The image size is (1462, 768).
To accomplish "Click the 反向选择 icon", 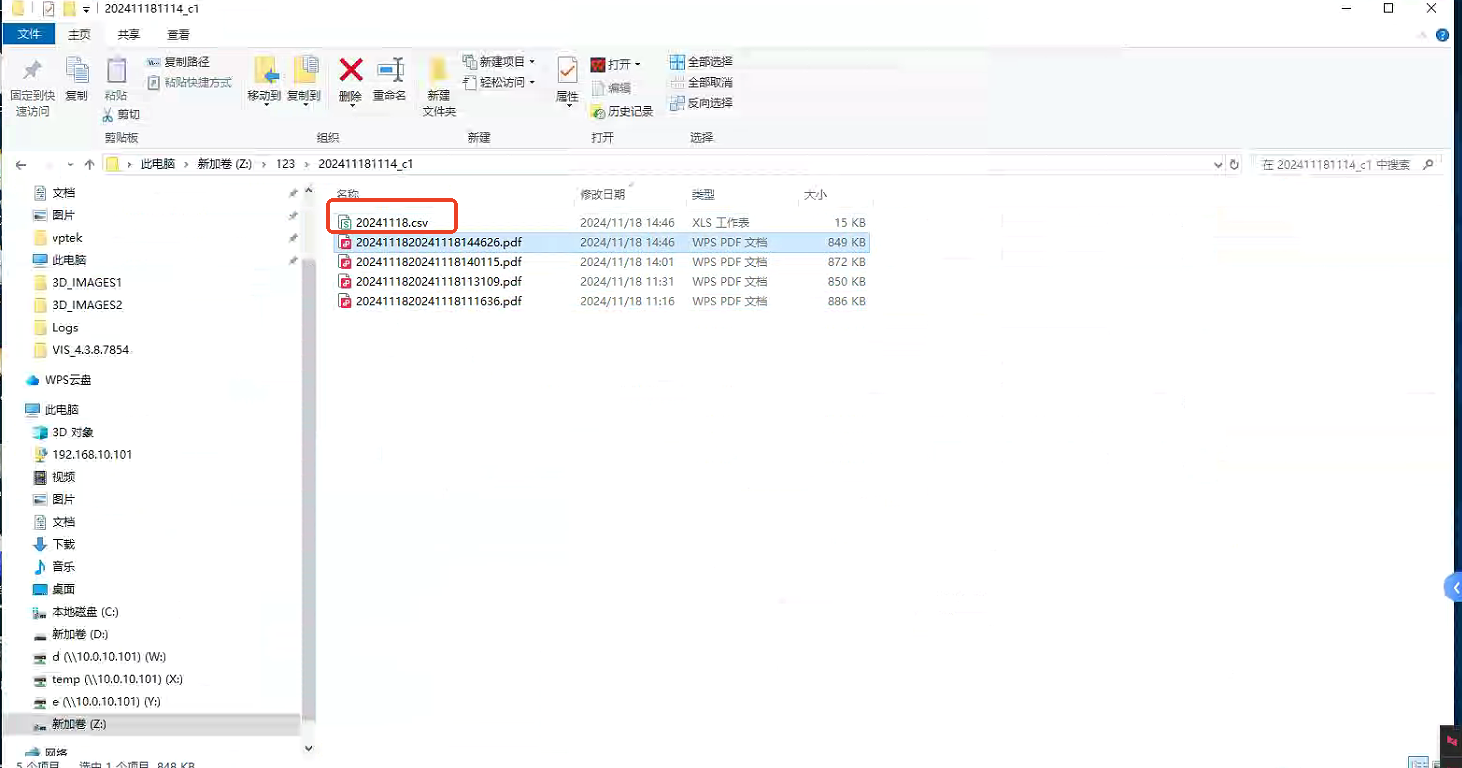I will click(677, 102).
